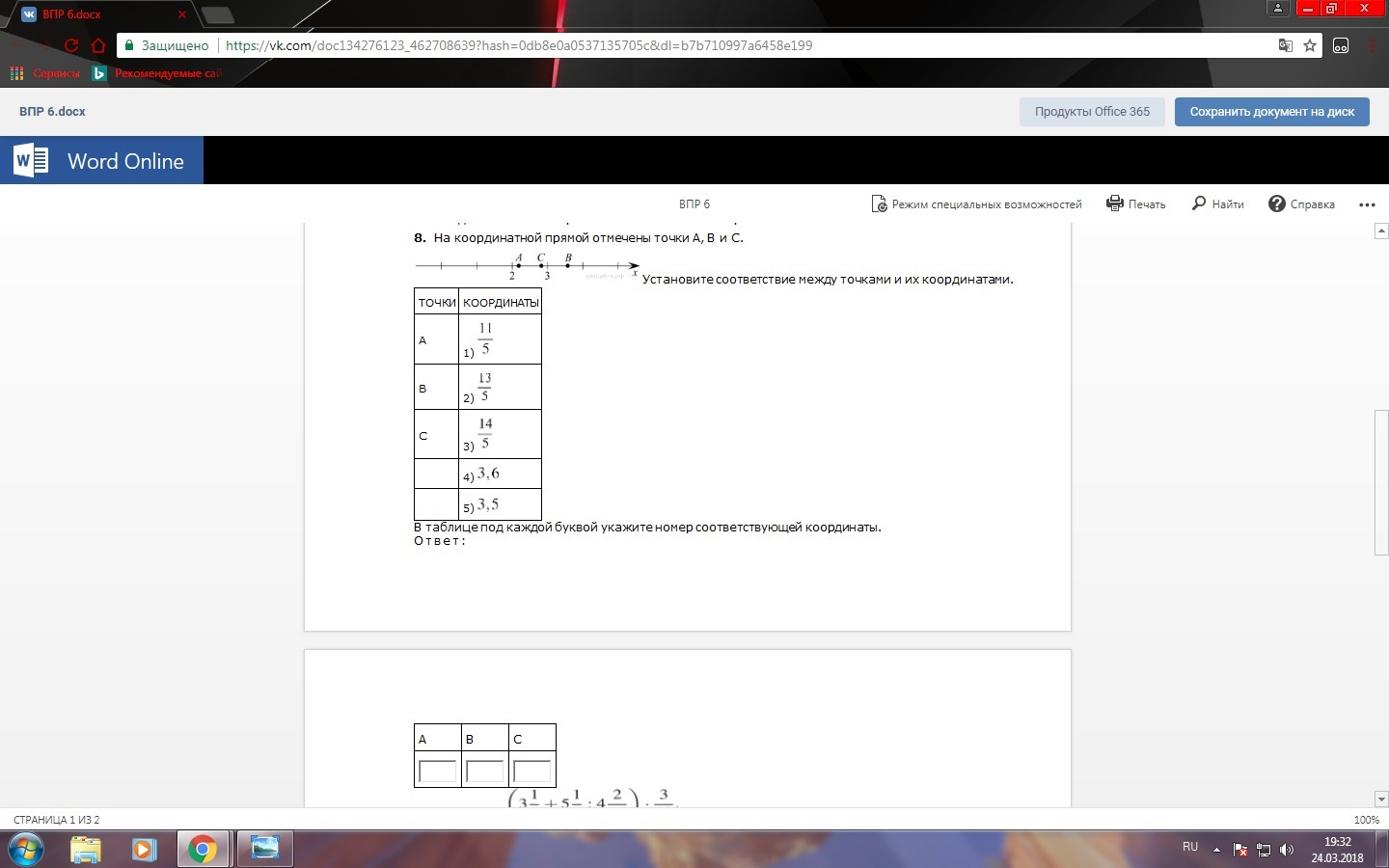The width and height of the screenshot is (1389, 868).
Task: Click the Chrome icon on the taskbar
Action: (203, 850)
